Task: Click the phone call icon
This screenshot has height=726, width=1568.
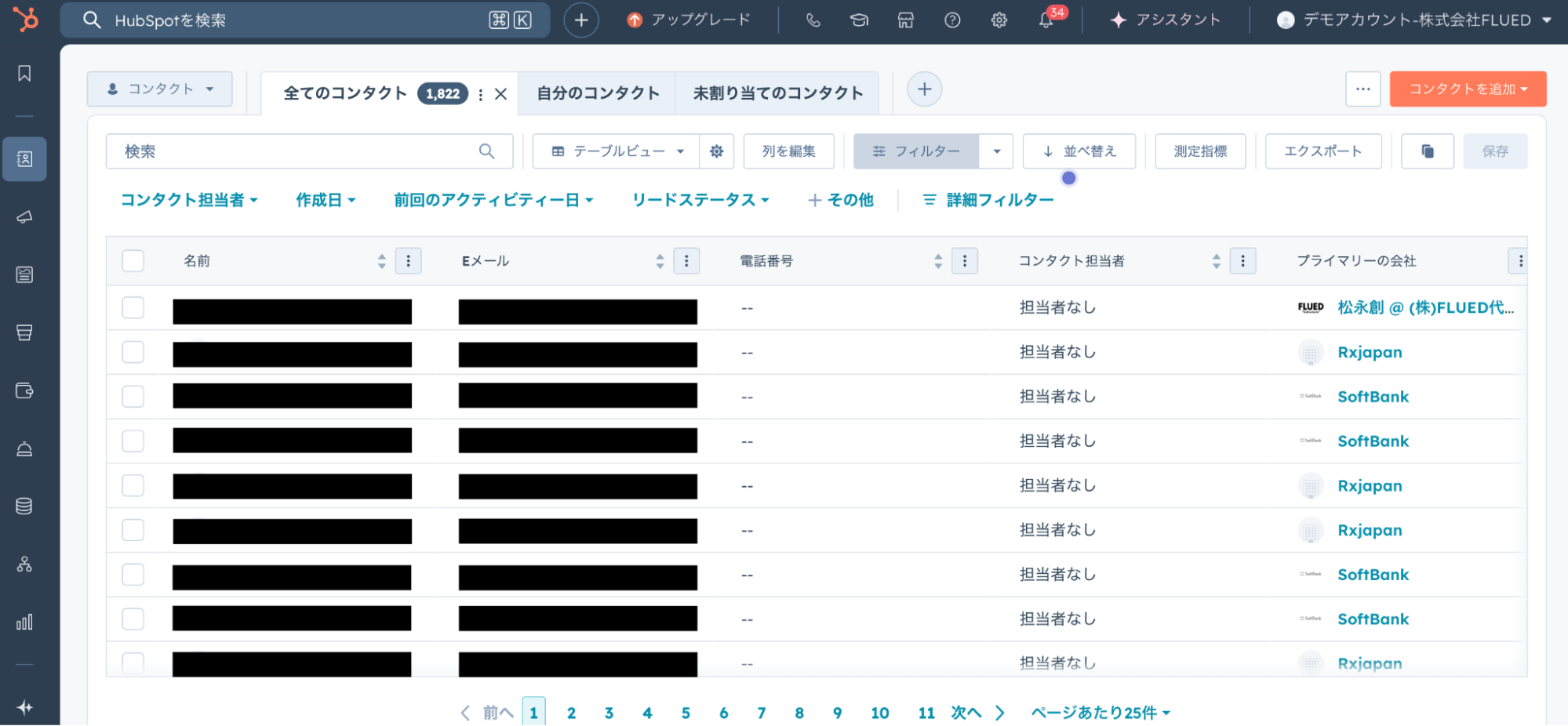Action: tap(813, 20)
